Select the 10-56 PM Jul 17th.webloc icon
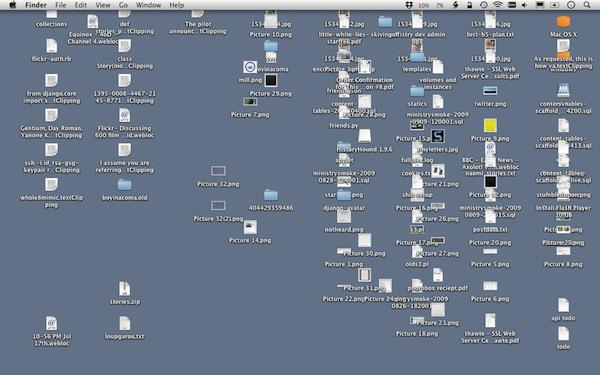The image size is (600, 375). [x=51, y=323]
